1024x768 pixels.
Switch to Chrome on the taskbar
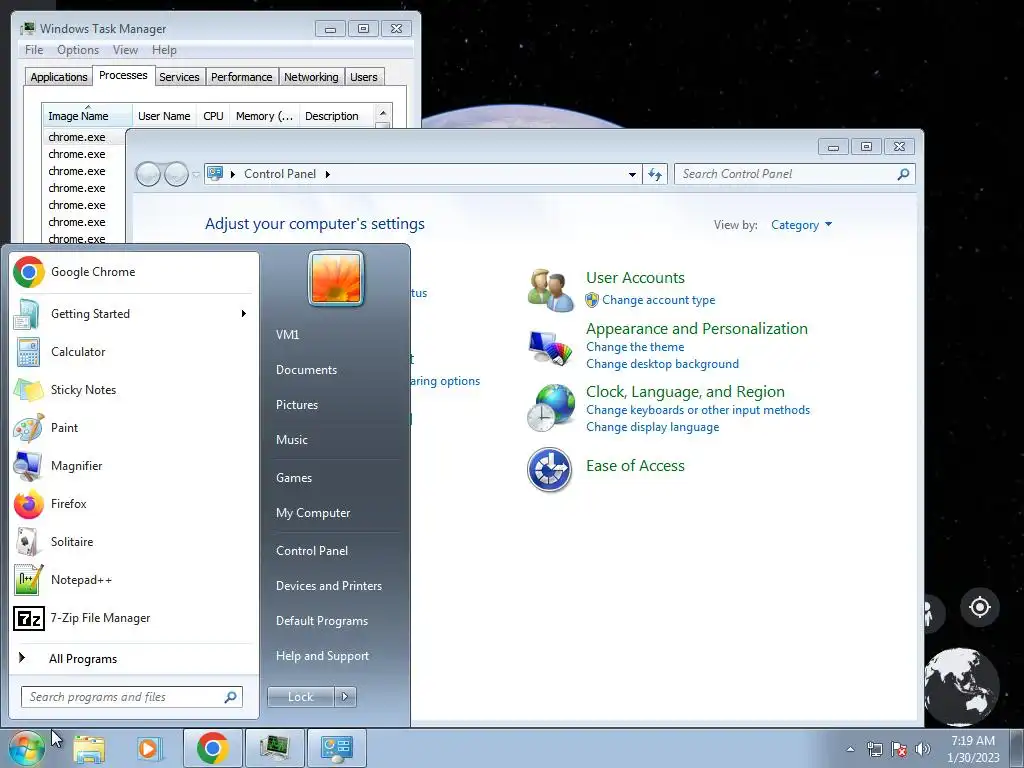pos(212,748)
